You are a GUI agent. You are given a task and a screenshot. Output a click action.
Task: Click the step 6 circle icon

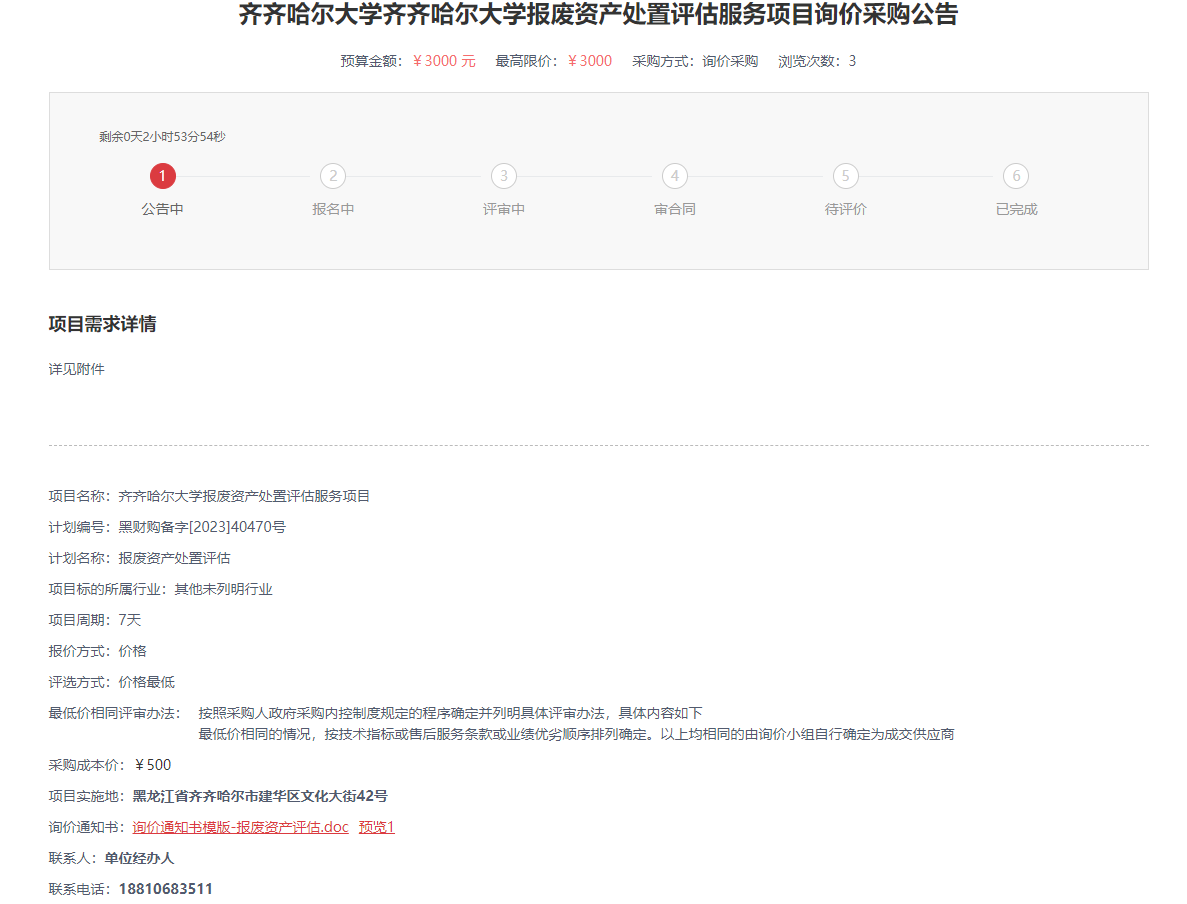[x=1016, y=177]
